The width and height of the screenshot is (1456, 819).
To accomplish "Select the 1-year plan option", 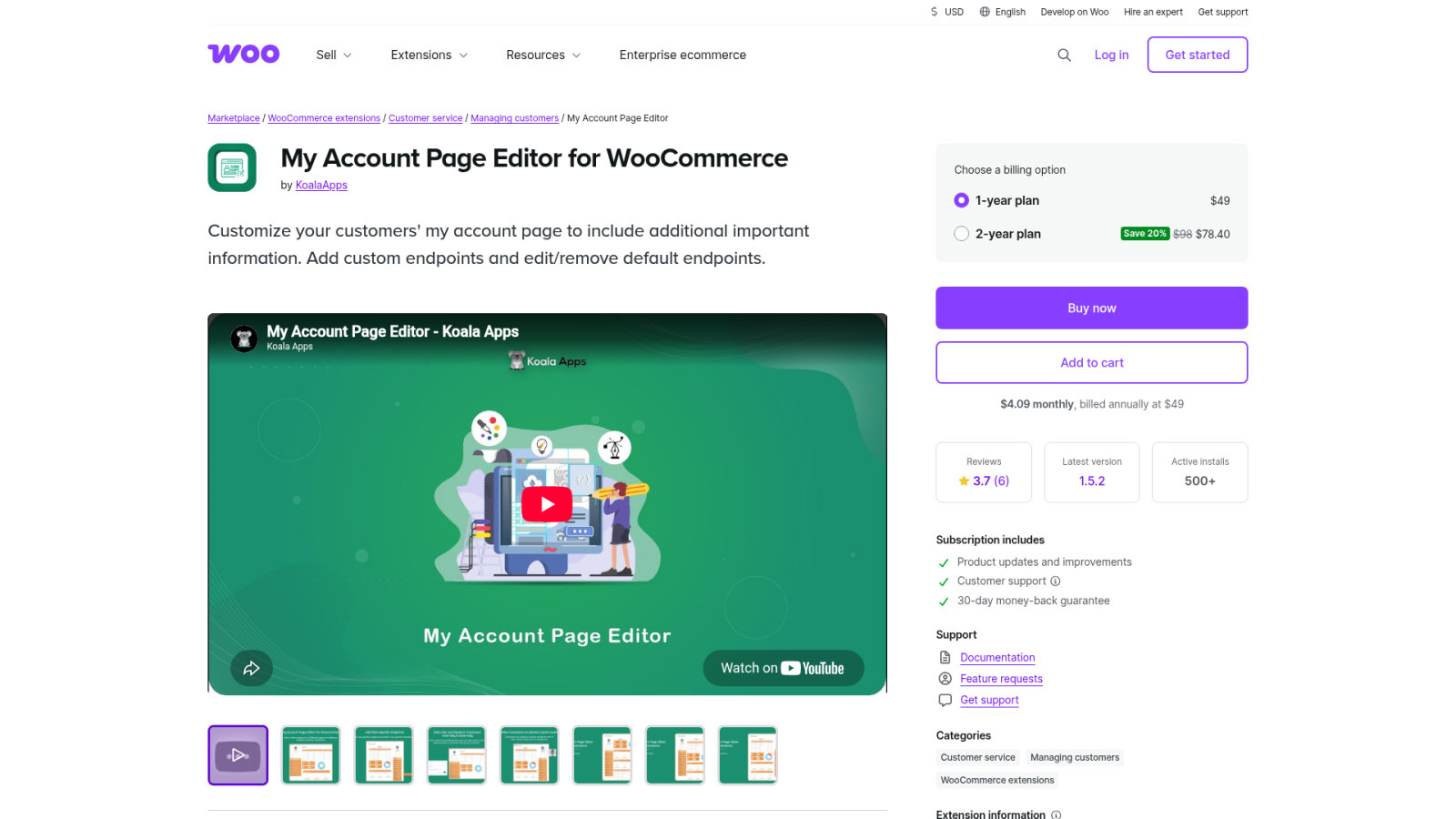I will (x=961, y=200).
